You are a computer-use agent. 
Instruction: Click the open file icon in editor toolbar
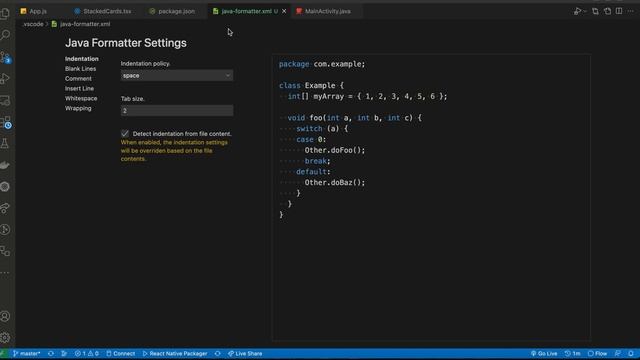point(607,11)
